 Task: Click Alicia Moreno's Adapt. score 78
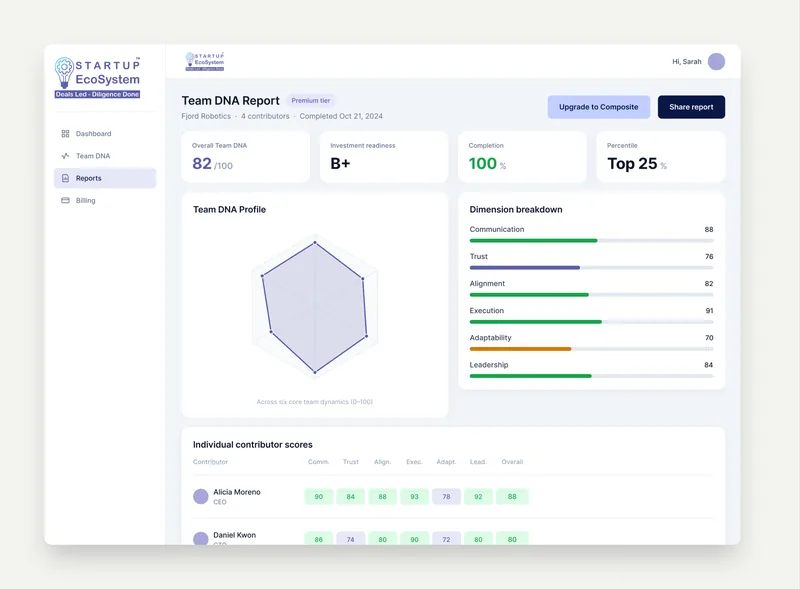click(x=446, y=497)
